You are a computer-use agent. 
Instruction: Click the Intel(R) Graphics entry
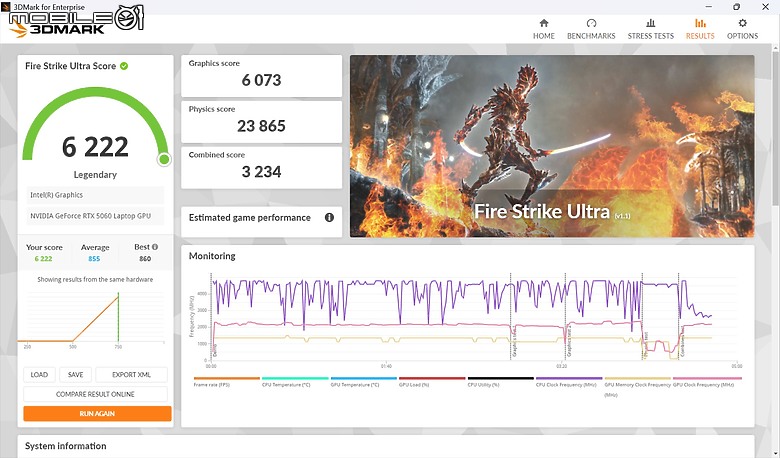(x=95, y=195)
